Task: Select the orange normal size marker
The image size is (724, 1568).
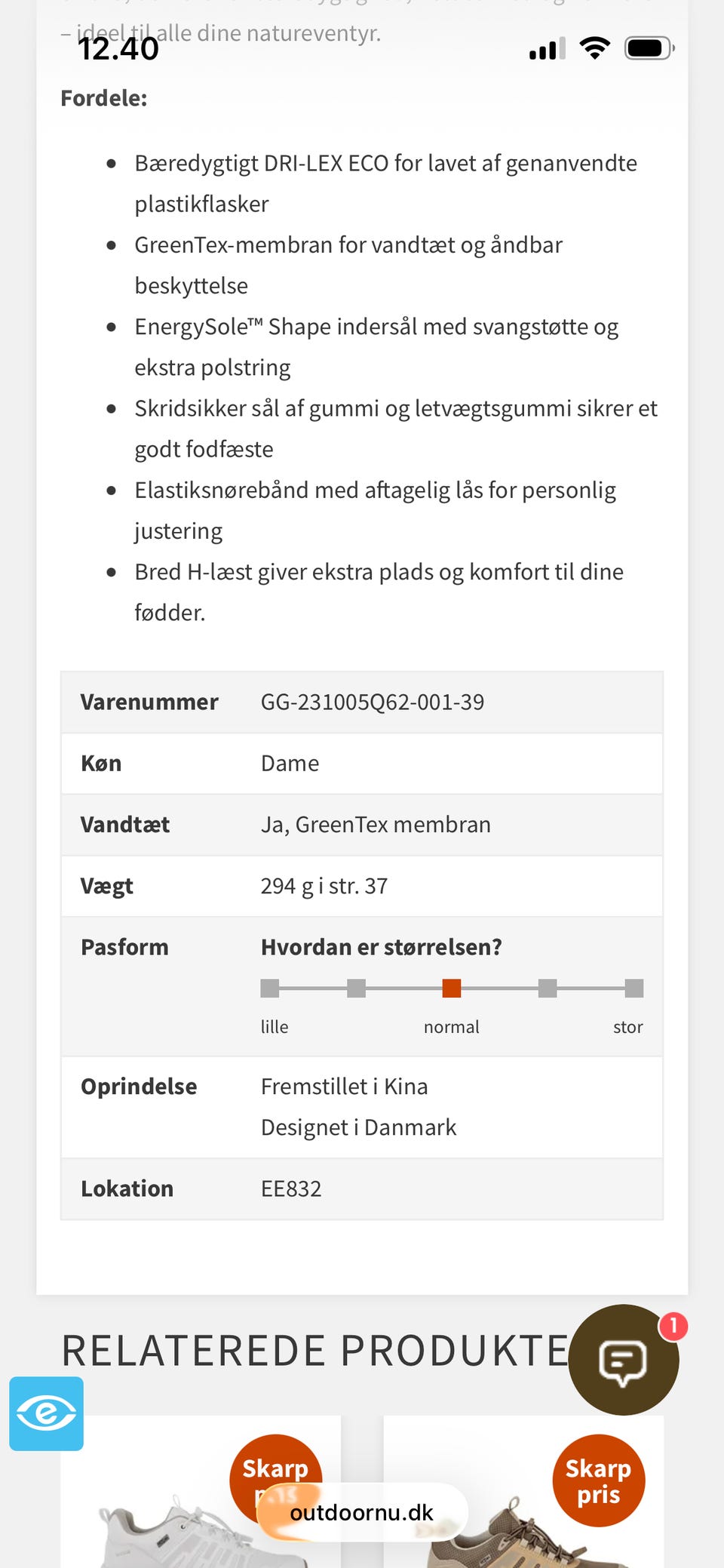Action: coord(452,988)
